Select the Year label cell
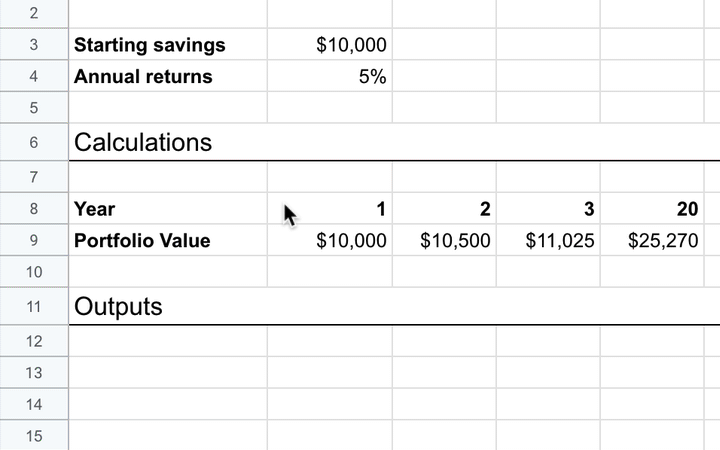The width and height of the screenshot is (720, 450). (x=168, y=209)
